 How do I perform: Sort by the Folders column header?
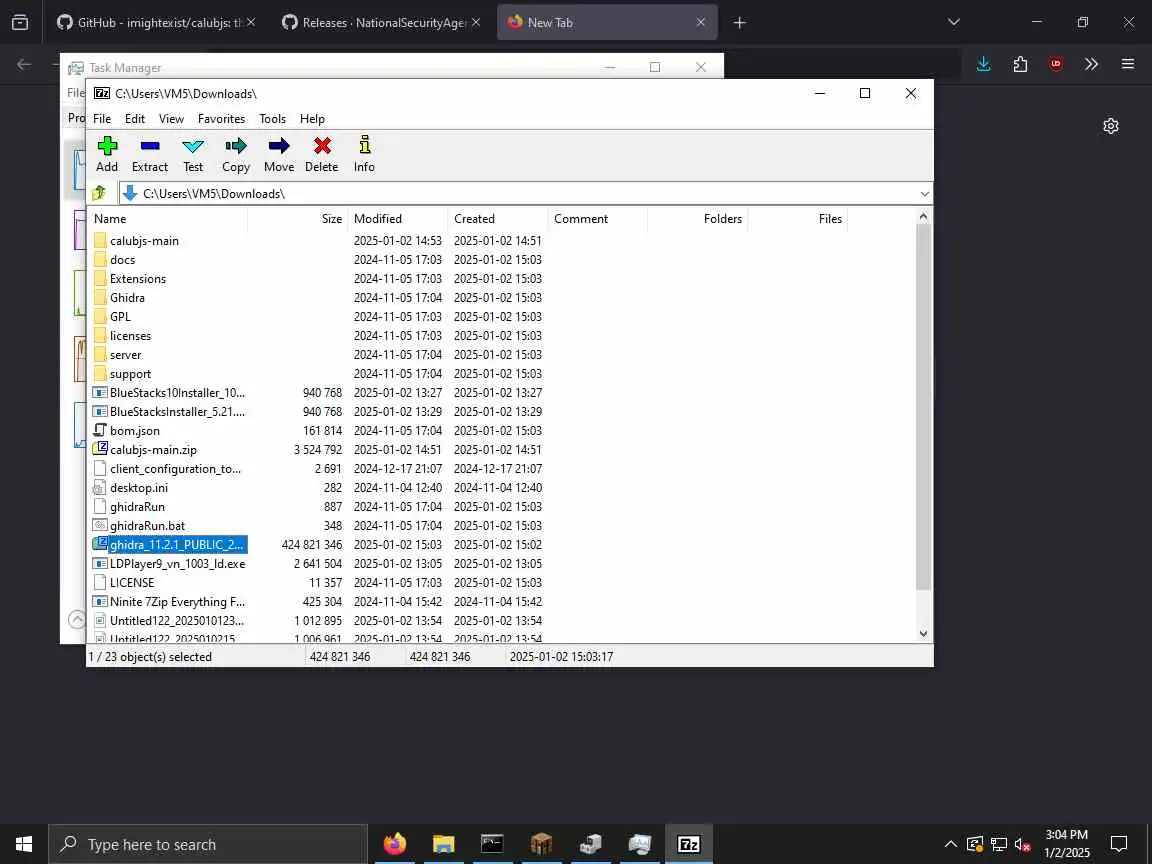(697, 218)
